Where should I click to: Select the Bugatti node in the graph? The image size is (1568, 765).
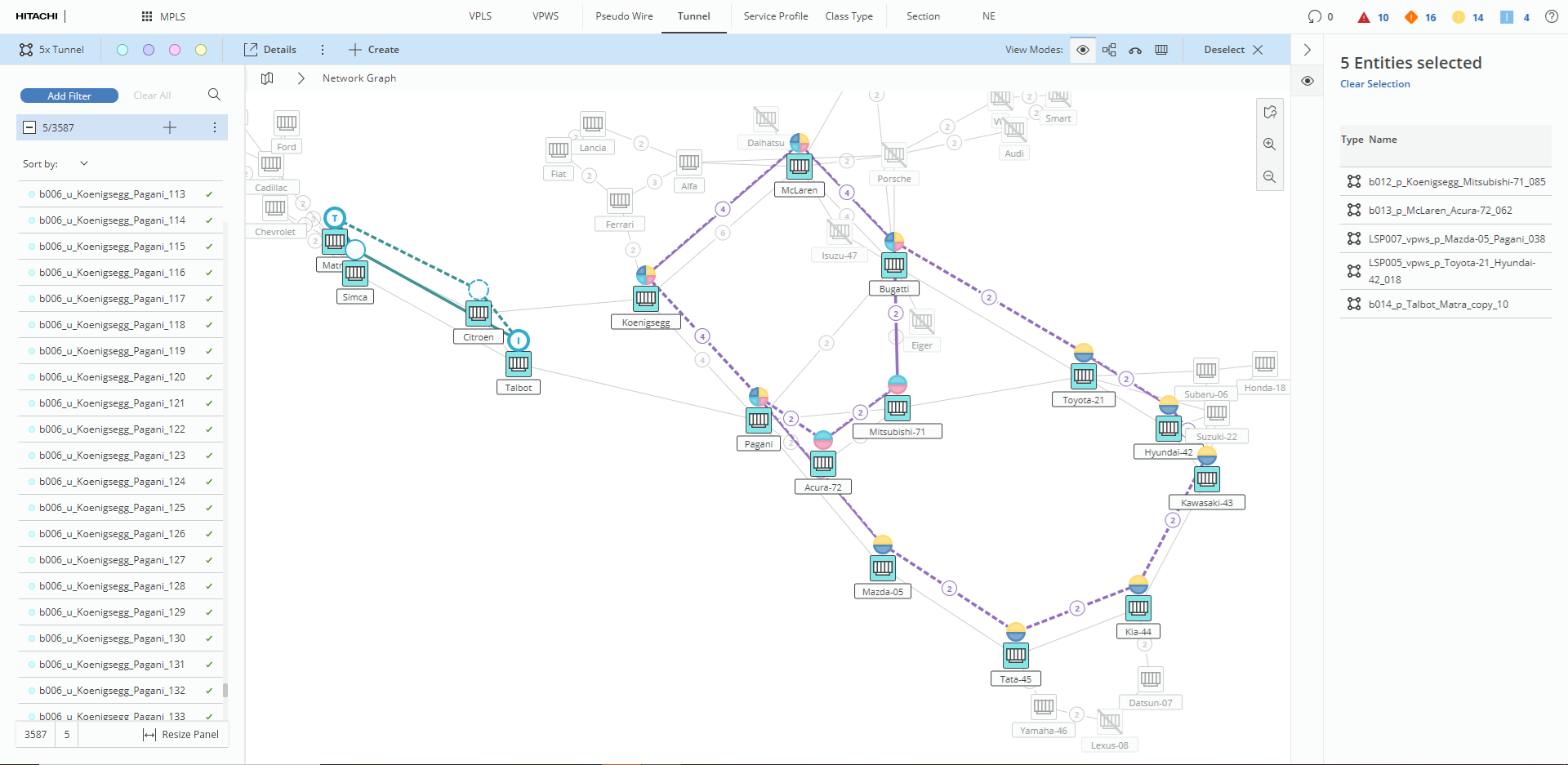pos(894,265)
